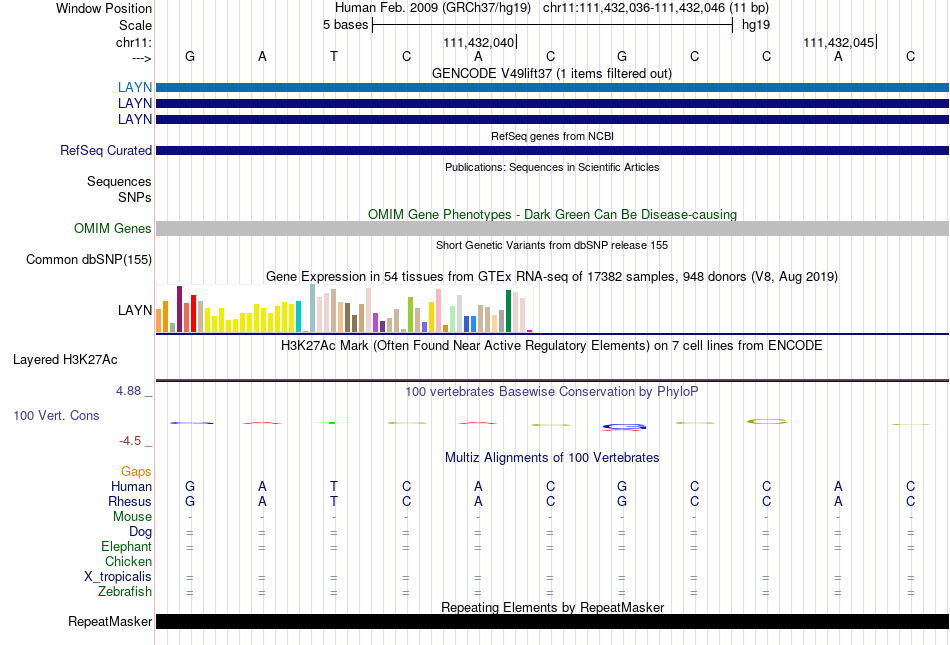Click the T base in the chr11 ruler row
Image resolution: width=950 pixels, height=645 pixels.
[334, 56]
